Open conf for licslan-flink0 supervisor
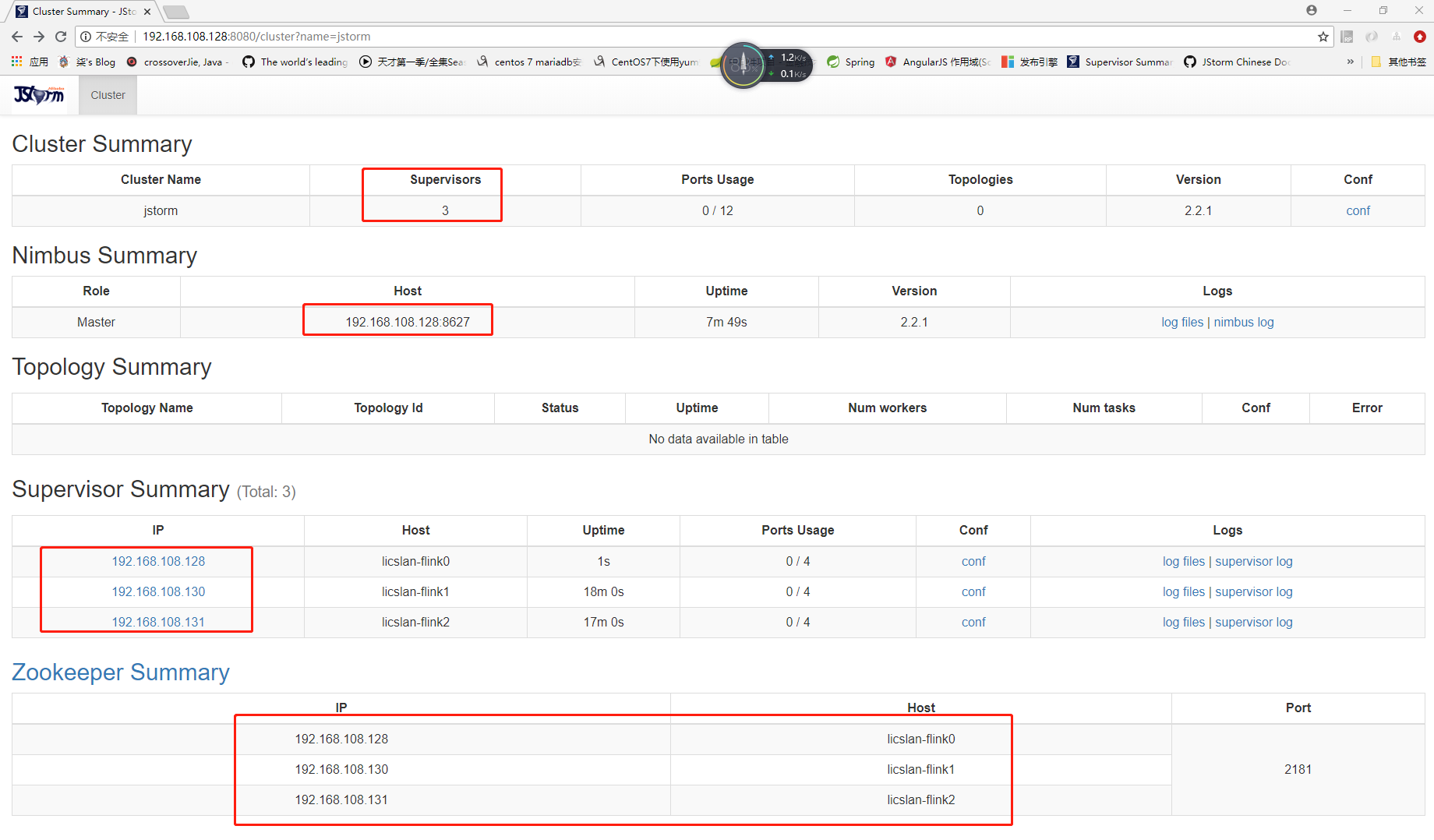The width and height of the screenshot is (1434, 840). click(973, 561)
